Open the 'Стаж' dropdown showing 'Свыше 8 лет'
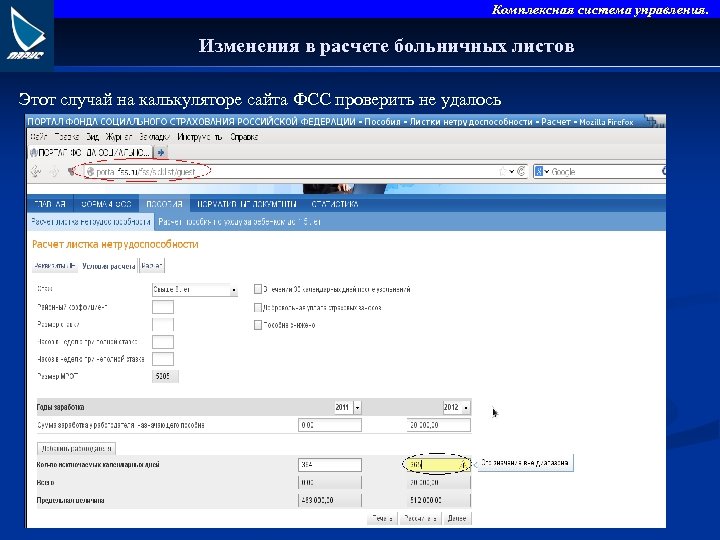This screenshot has width=720, height=540. (x=195, y=290)
